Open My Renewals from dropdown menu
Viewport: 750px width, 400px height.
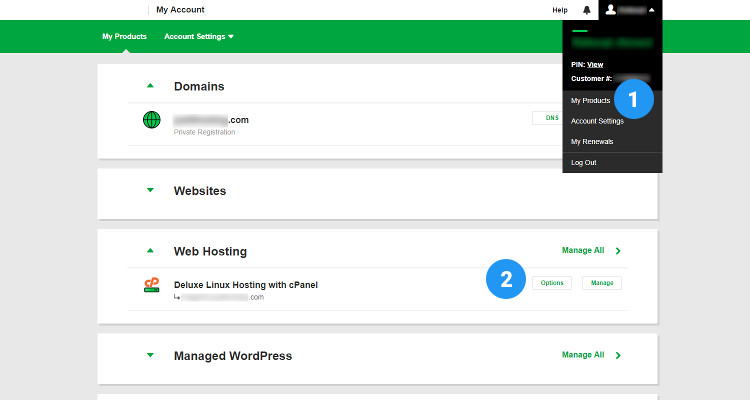[592, 142]
